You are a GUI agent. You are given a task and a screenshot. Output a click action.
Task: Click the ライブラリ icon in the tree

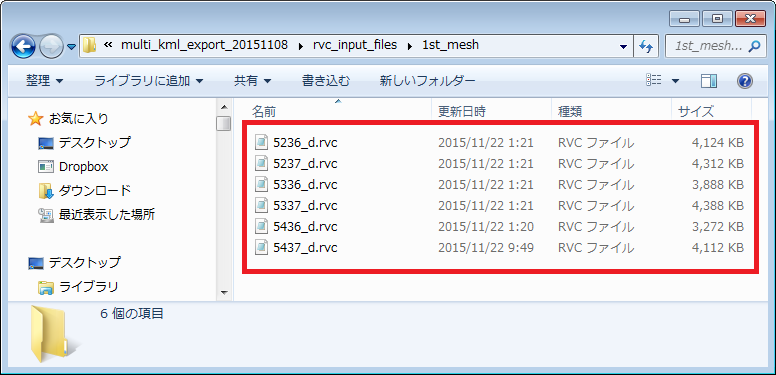(x=46, y=287)
